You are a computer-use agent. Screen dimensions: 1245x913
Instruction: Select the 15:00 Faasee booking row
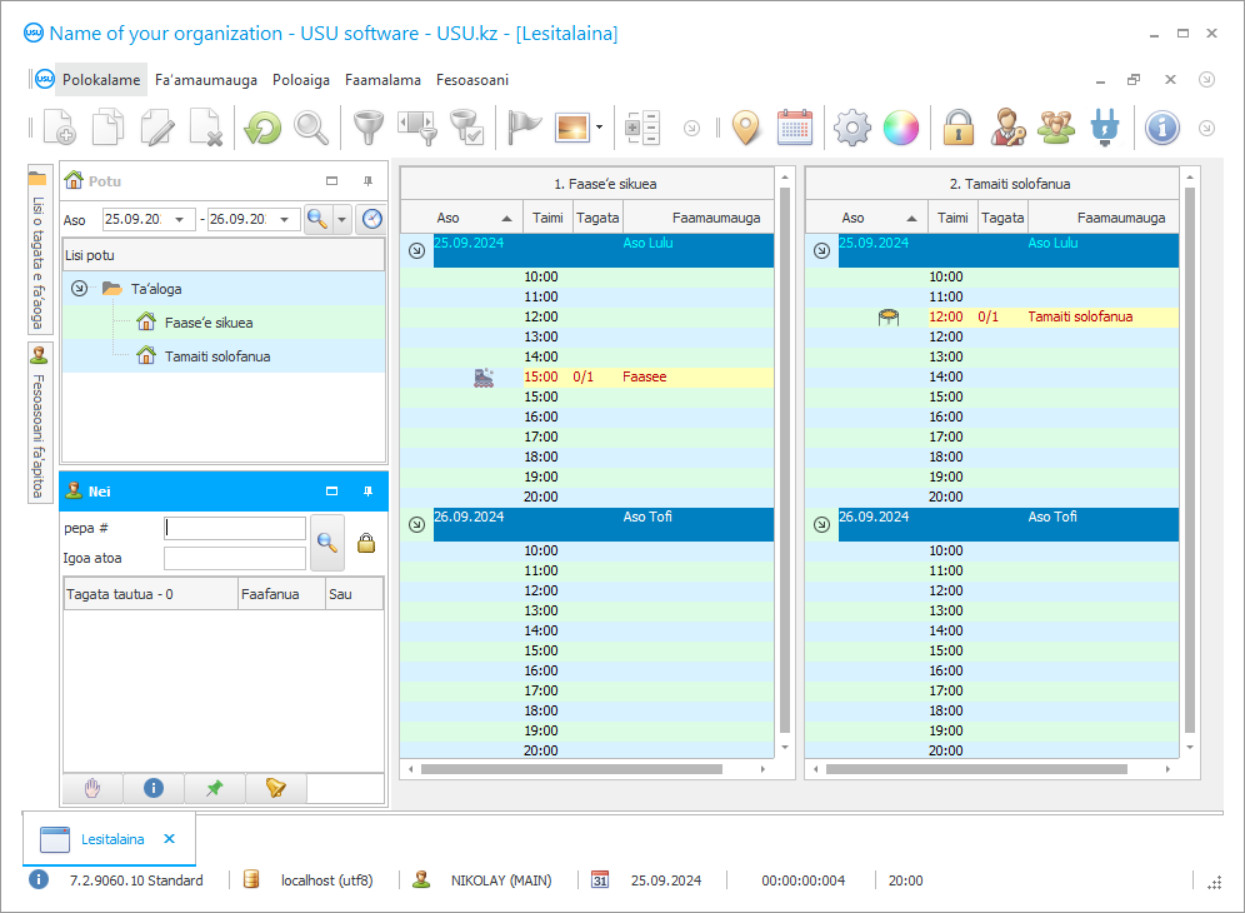tap(587, 377)
